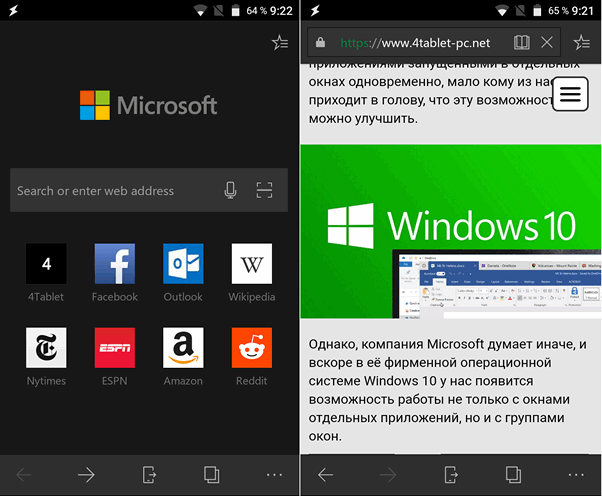Image resolution: width=602 pixels, height=496 pixels.
Task: Open more options menu in right screen
Action: (x=576, y=475)
